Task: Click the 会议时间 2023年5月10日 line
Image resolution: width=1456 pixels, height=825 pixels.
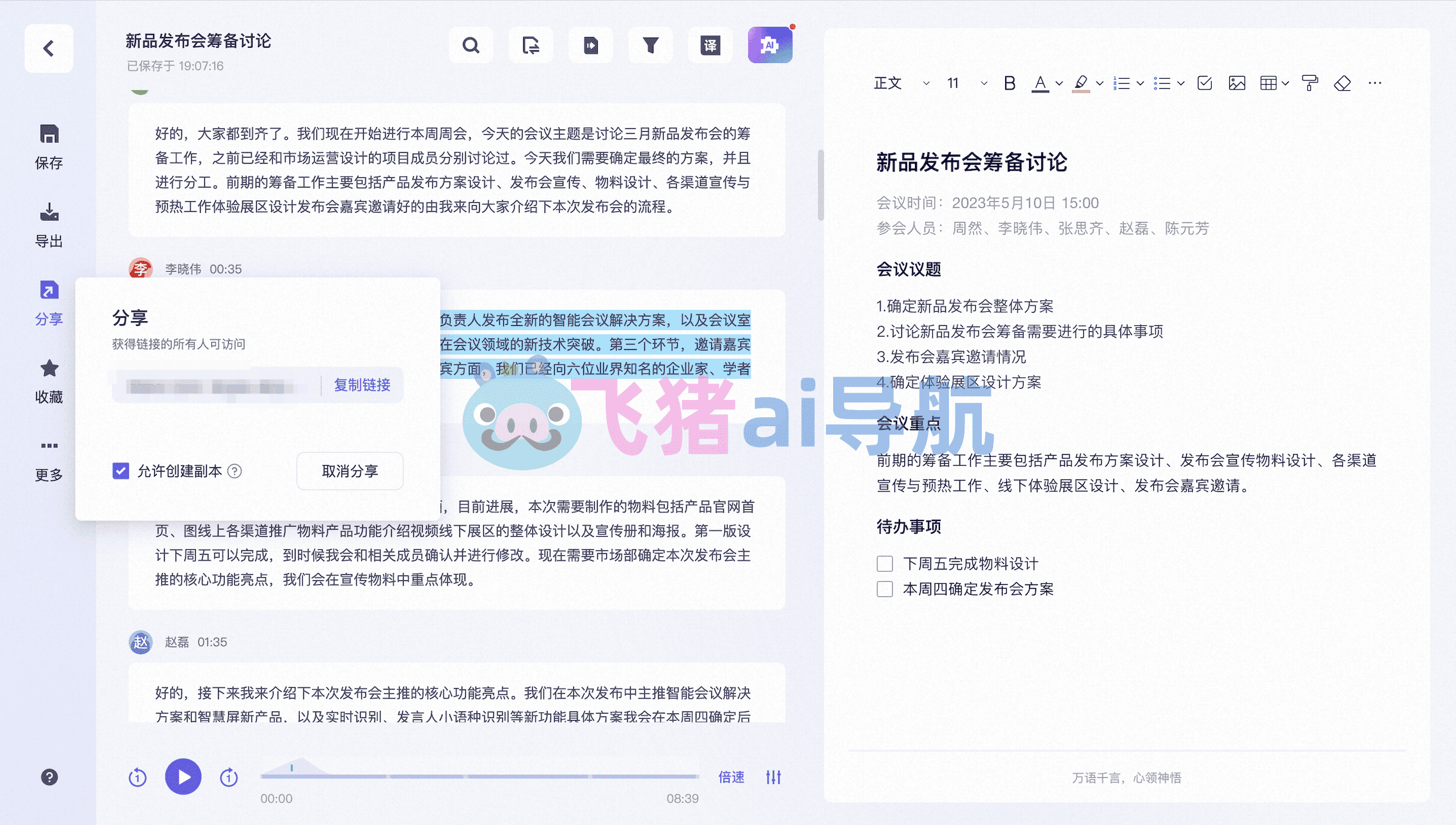Action: click(x=987, y=203)
